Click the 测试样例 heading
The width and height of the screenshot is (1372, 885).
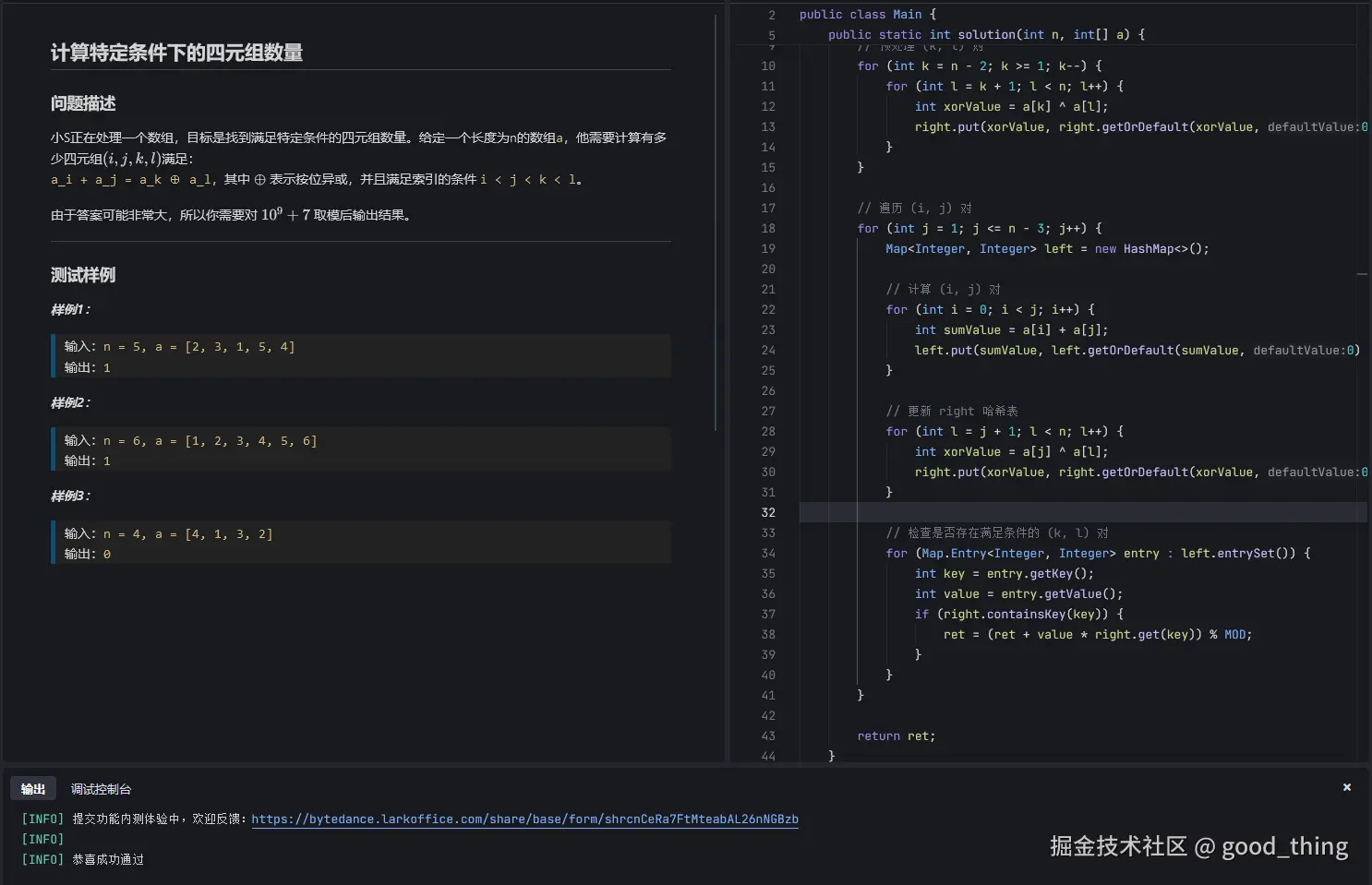click(x=83, y=275)
